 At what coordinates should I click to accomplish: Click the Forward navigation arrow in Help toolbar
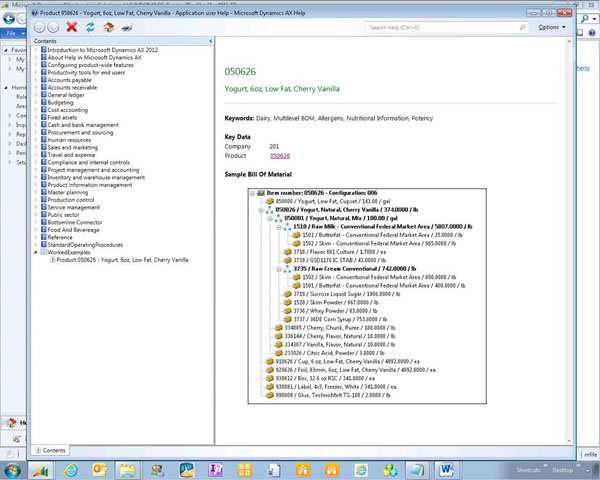pyautogui.click(x=53, y=27)
